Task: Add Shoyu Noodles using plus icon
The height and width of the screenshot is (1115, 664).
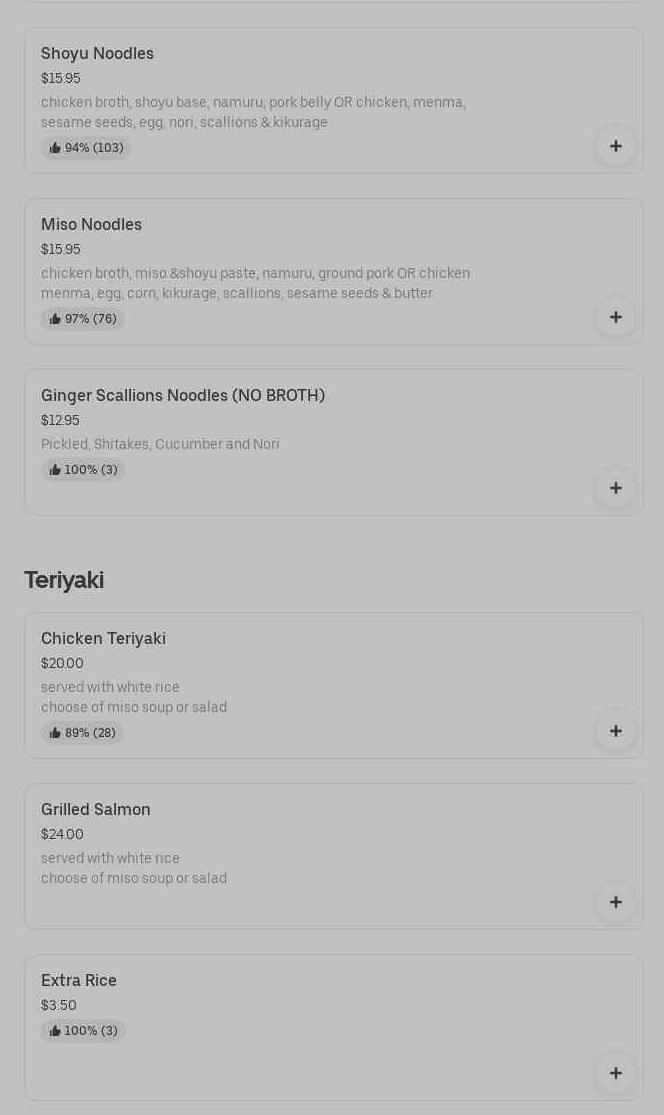Action: [x=616, y=146]
